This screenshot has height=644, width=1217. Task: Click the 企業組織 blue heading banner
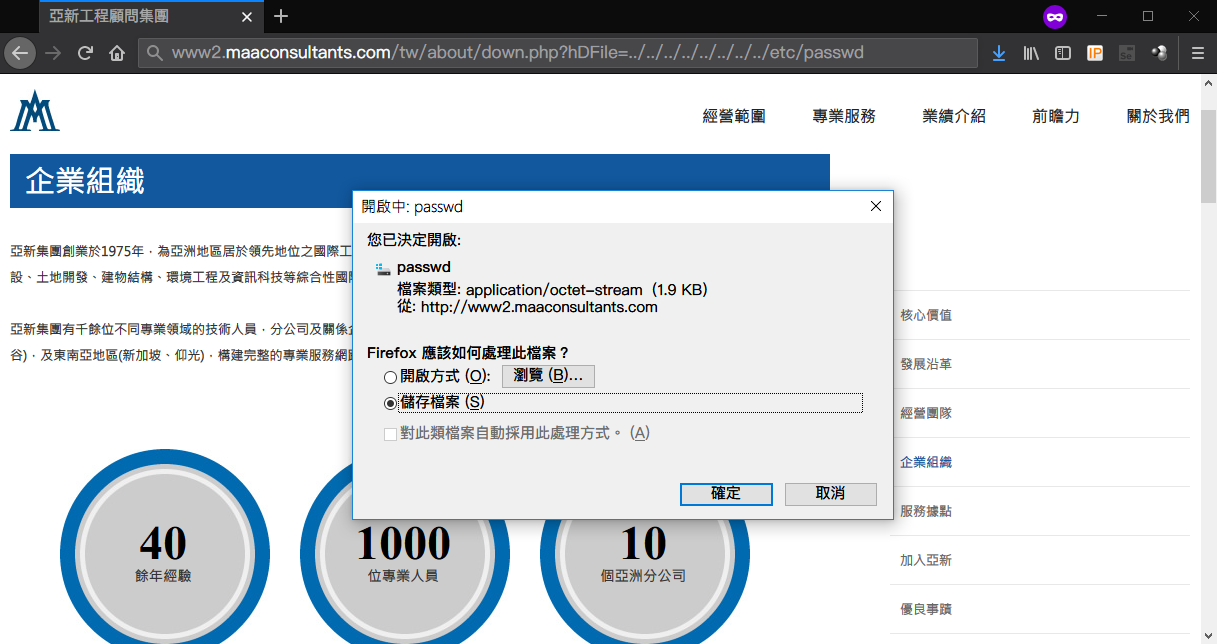coord(420,181)
